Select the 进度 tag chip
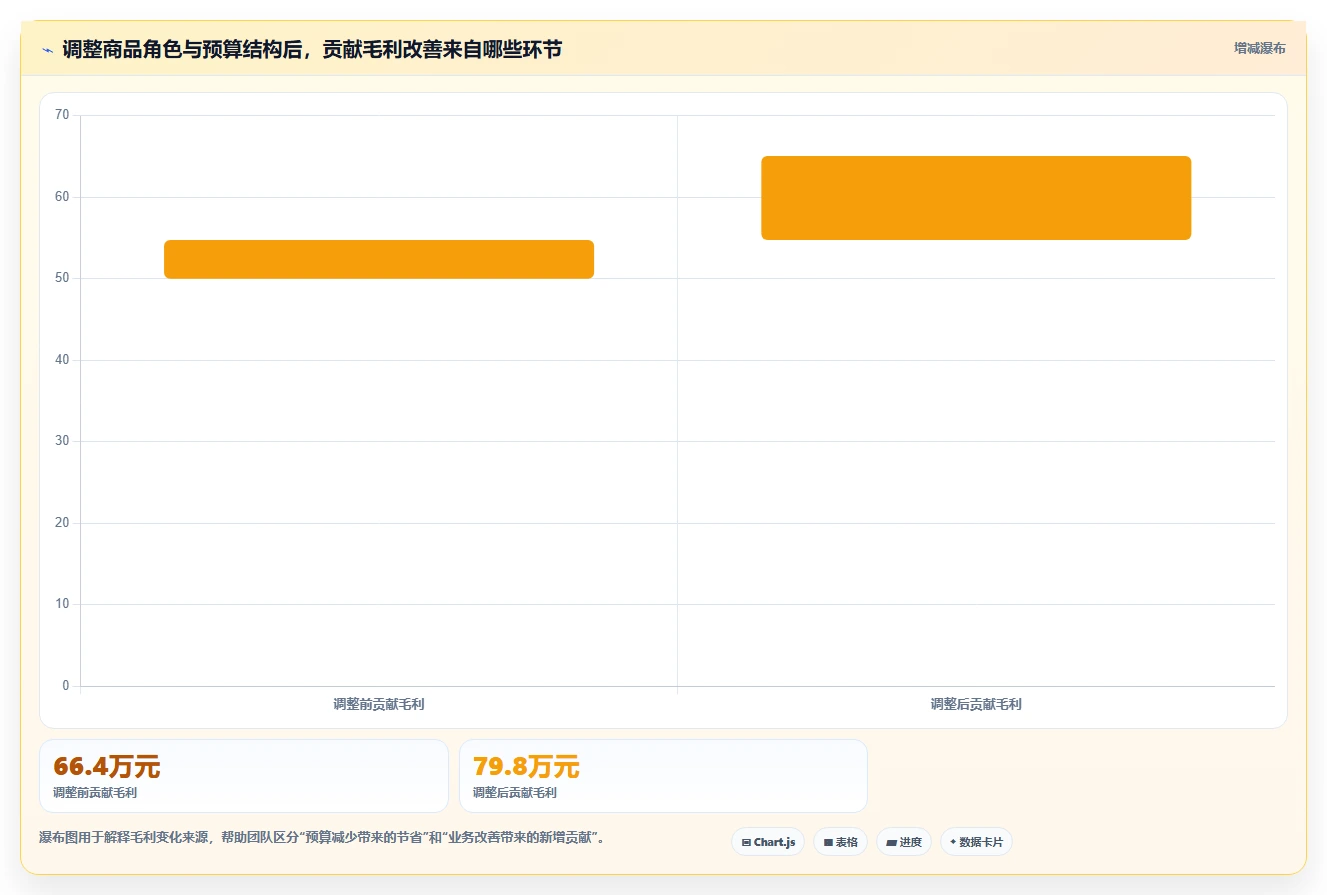Screen dimensions: 1327x895 tap(904, 842)
